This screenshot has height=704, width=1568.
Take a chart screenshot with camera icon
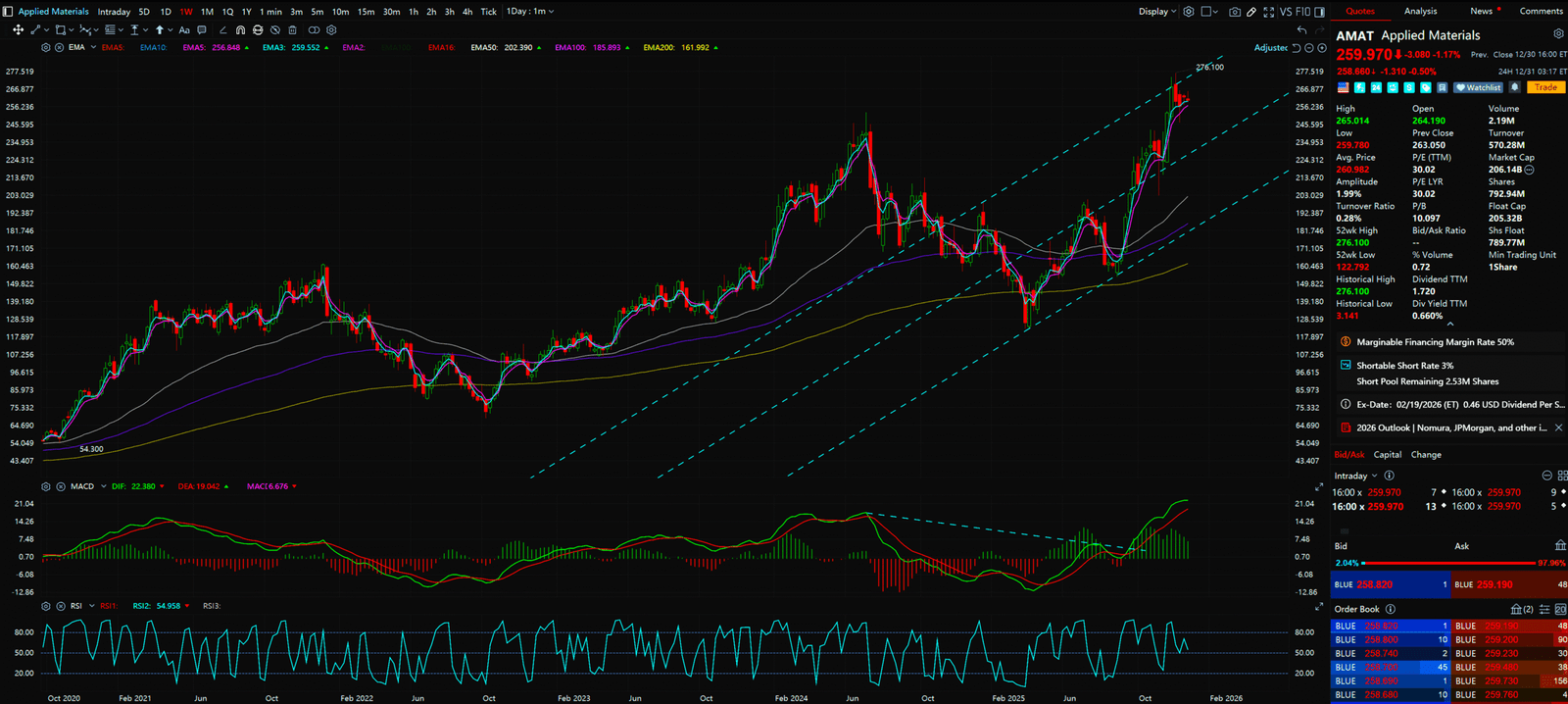1235,12
